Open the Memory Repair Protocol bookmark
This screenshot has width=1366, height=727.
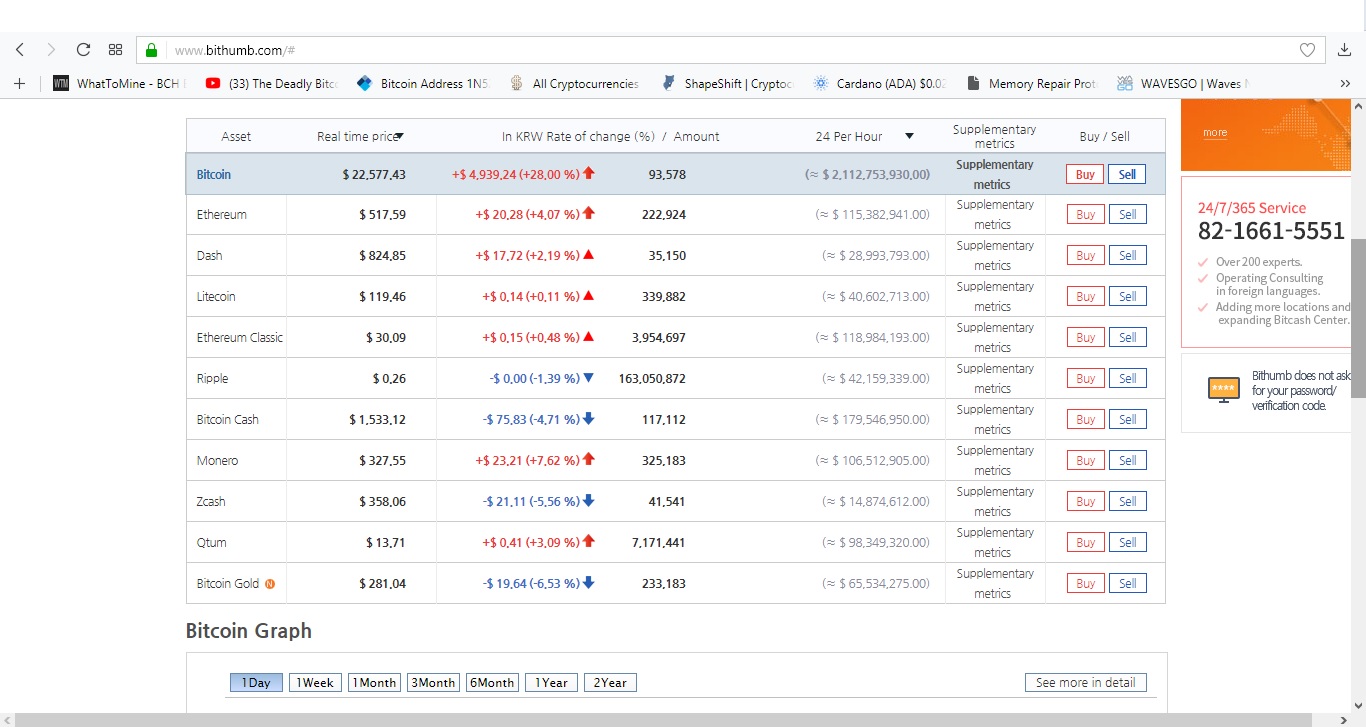tap(1031, 84)
